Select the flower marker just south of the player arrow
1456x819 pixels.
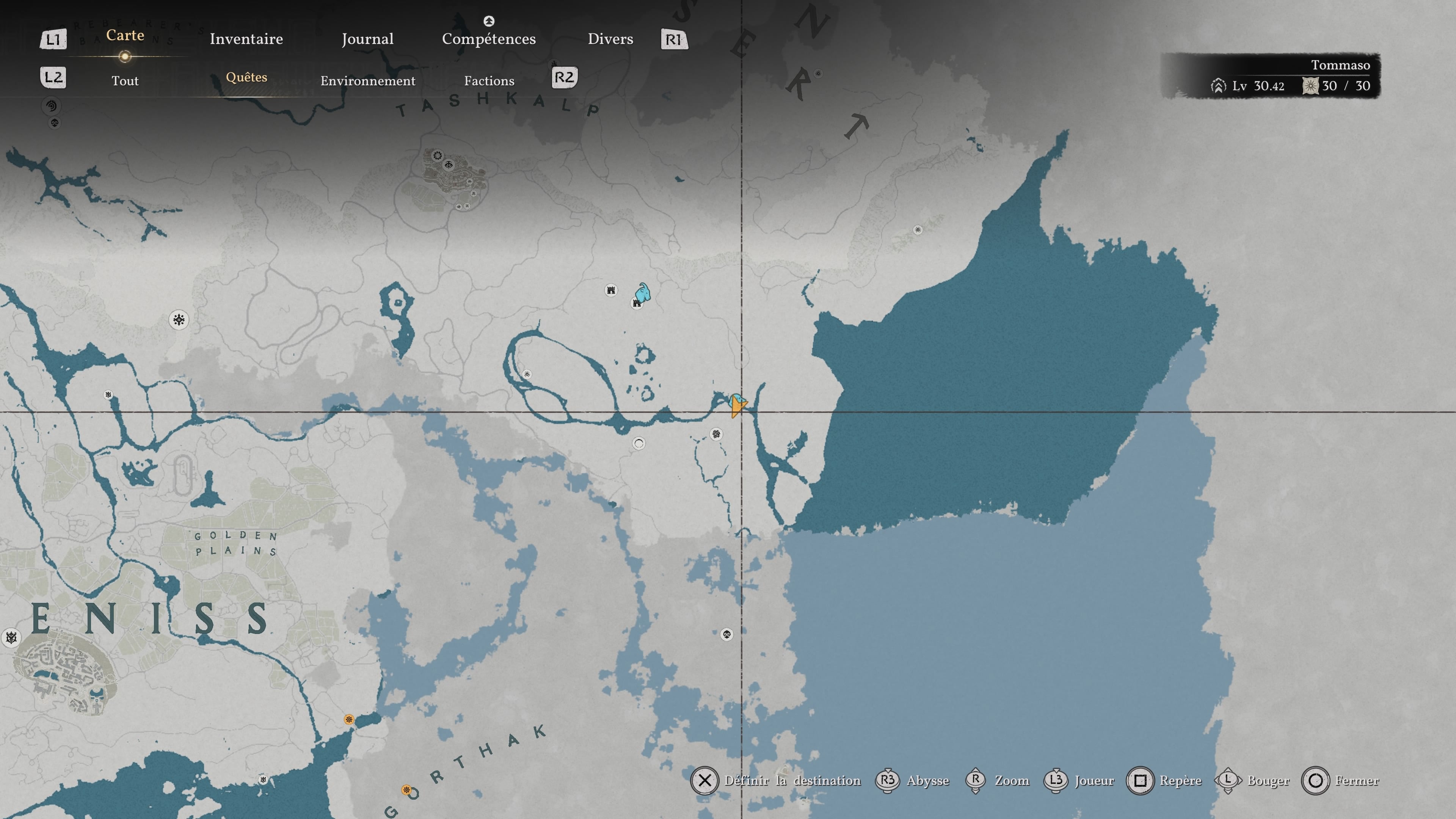point(716,434)
